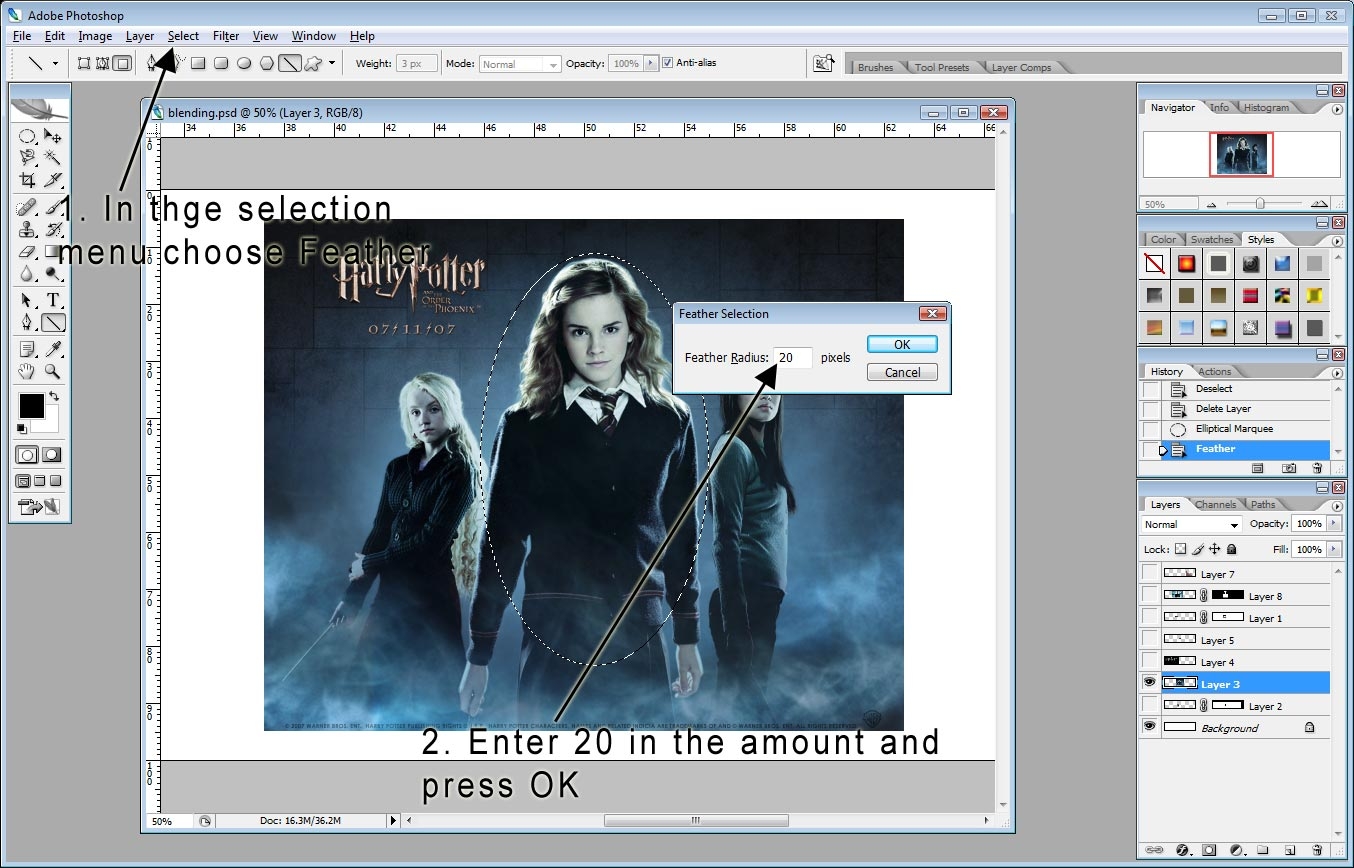Image resolution: width=1354 pixels, height=868 pixels.
Task: Select the Hand tool
Action: (28, 371)
